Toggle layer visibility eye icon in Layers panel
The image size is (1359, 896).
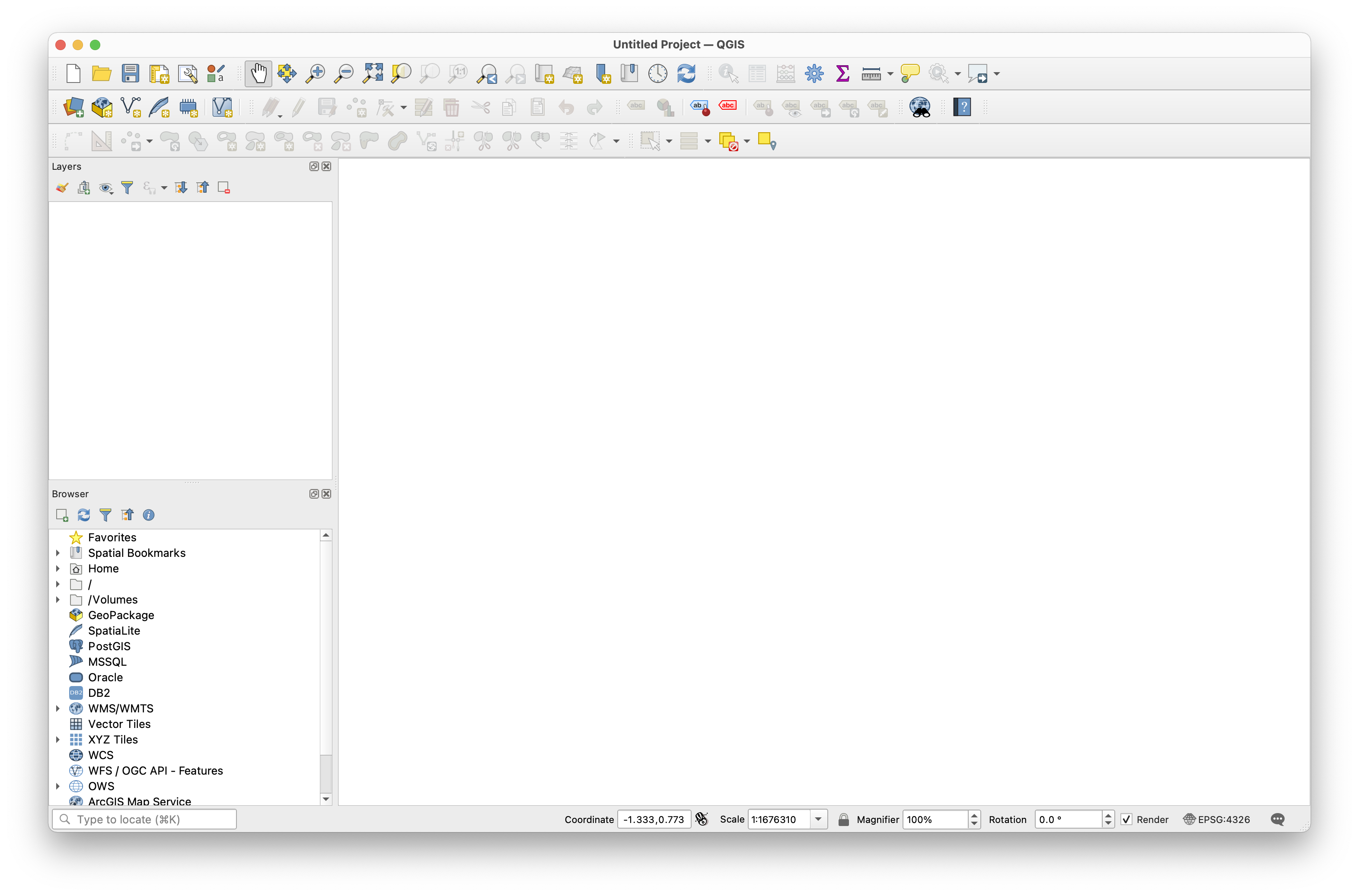click(105, 188)
